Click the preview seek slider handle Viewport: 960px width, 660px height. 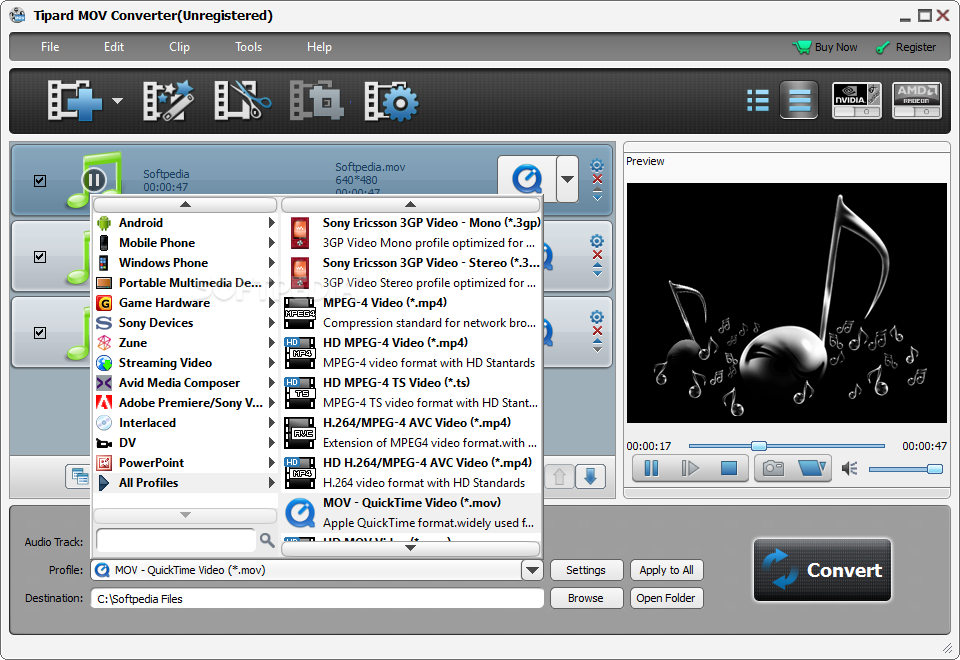point(759,446)
